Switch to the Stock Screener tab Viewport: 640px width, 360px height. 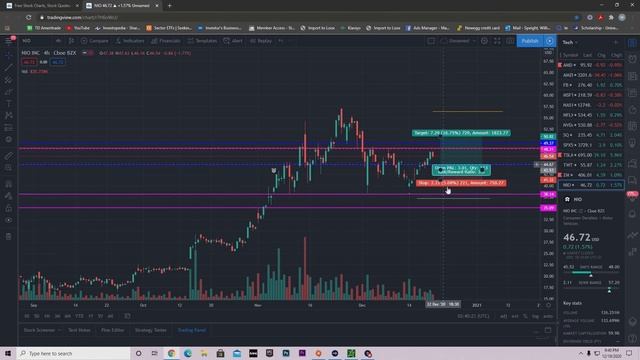(39, 330)
